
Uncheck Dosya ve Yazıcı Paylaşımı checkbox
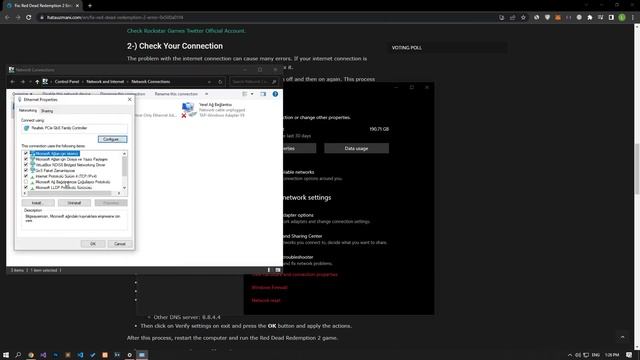point(26,159)
